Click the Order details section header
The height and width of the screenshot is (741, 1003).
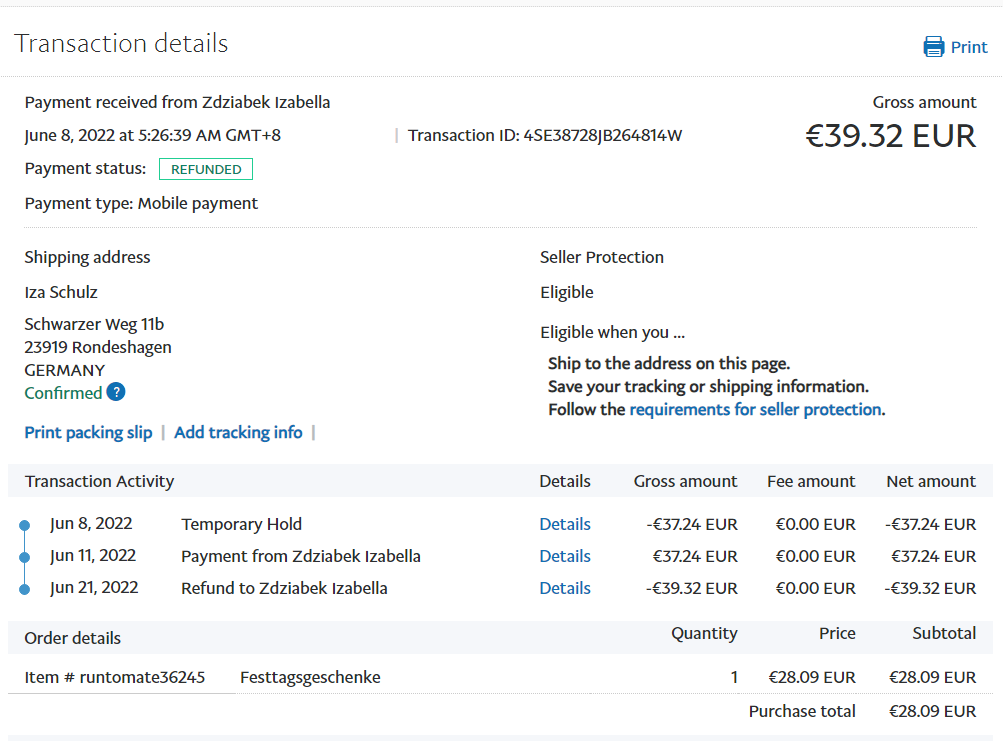[72, 638]
